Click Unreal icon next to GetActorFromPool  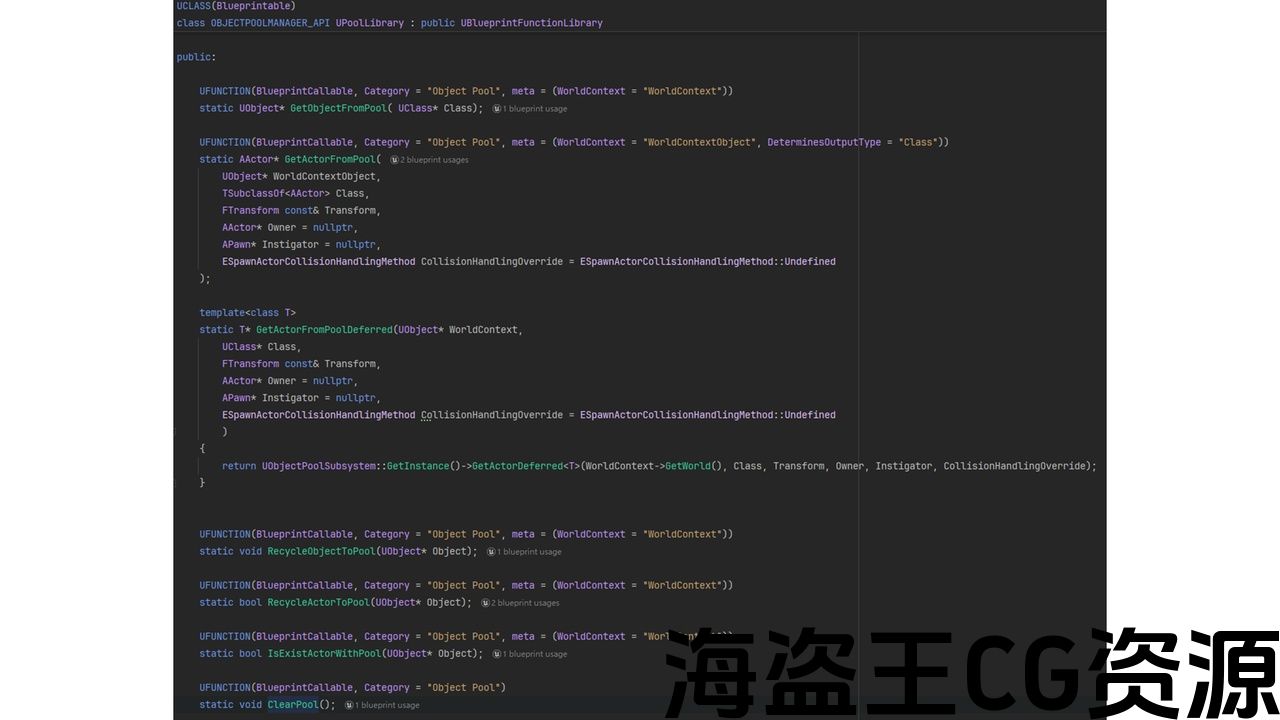(394, 160)
